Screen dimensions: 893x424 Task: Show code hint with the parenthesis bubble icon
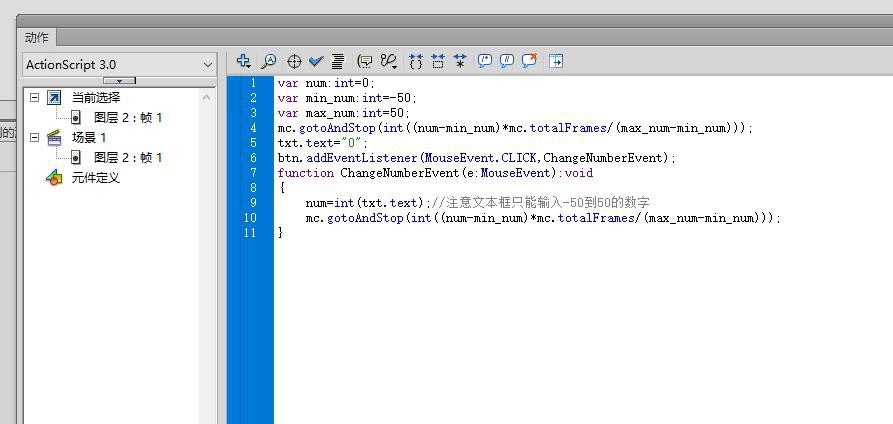(364, 61)
